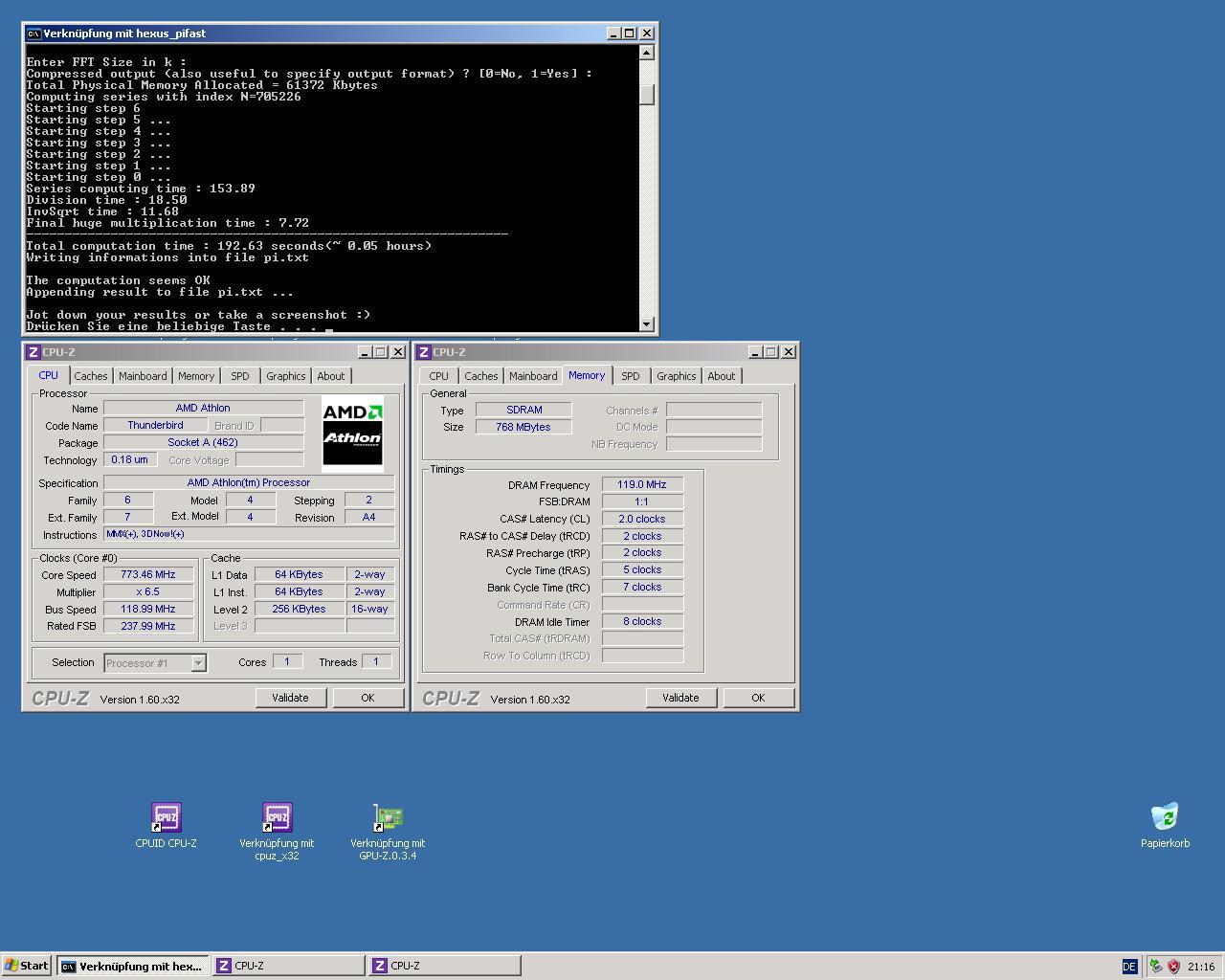Click the Bus Speed value 118.99 MHz

tap(148, 609)
